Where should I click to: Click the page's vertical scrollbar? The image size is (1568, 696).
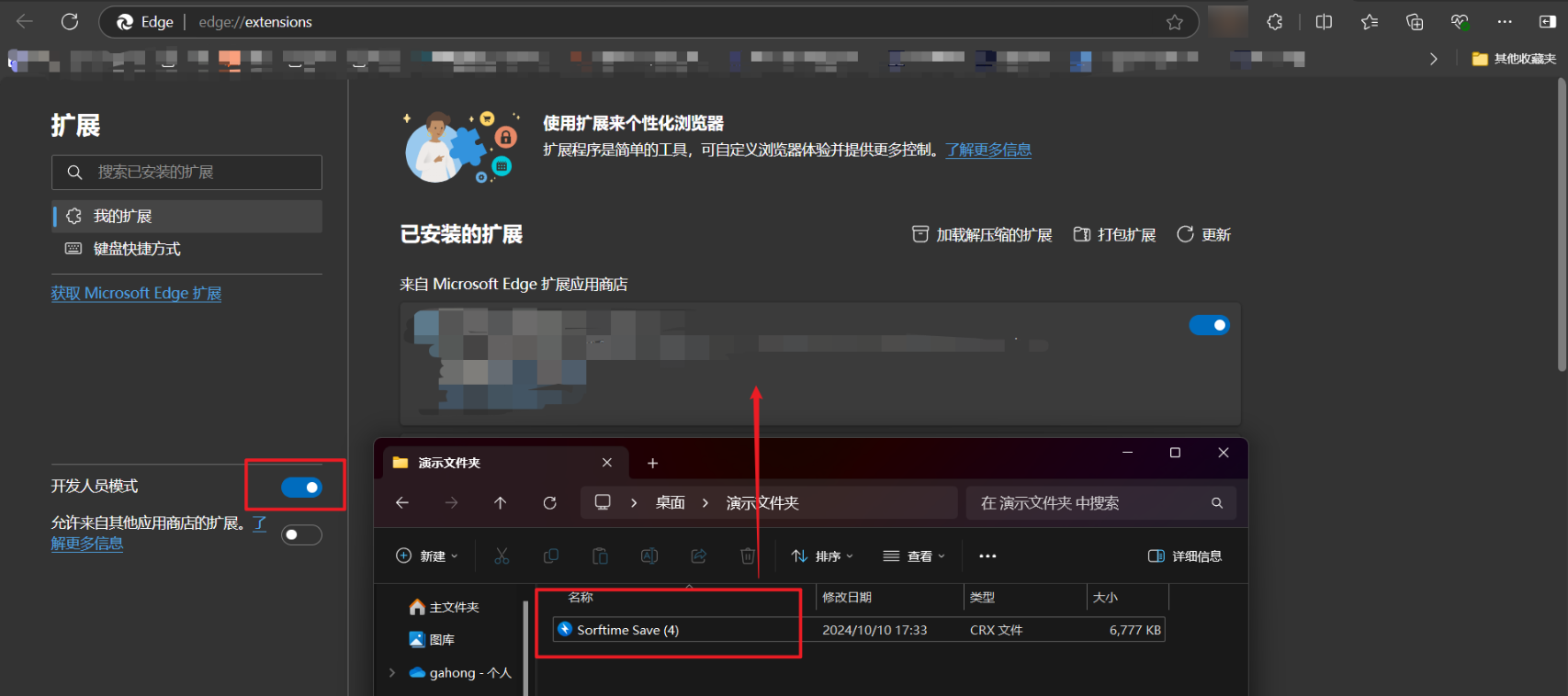1562,226
